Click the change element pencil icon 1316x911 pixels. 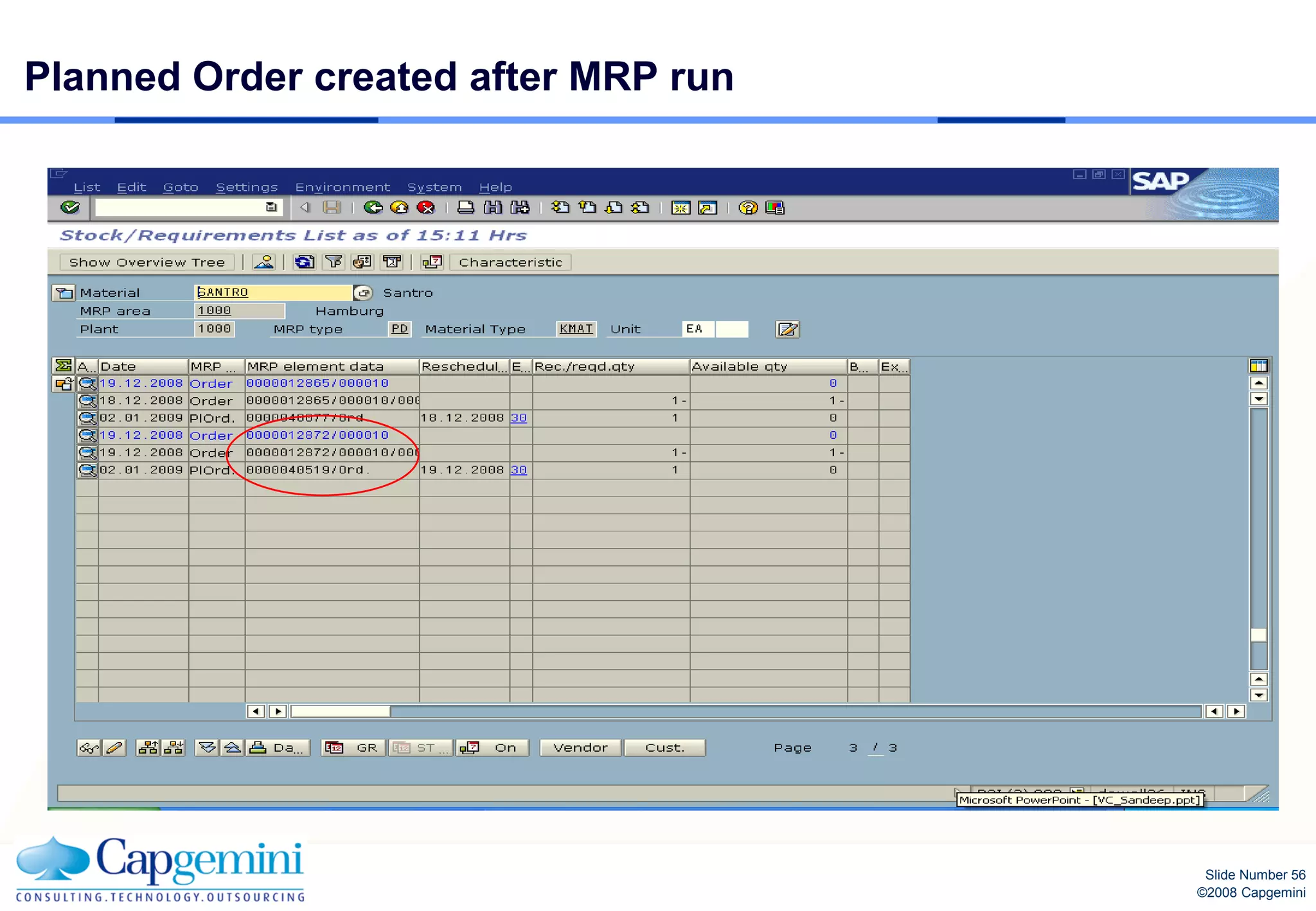(x=114, y=748)
